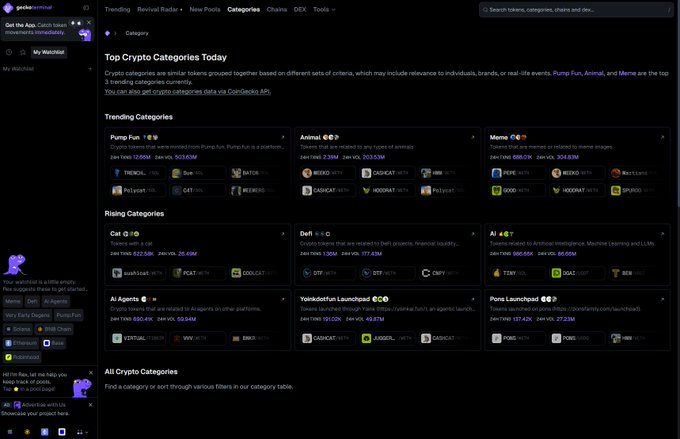The image size is (680, 439).
Task: Open the GeckoTerminal logo home link
Action: click(x=28, y=7)
